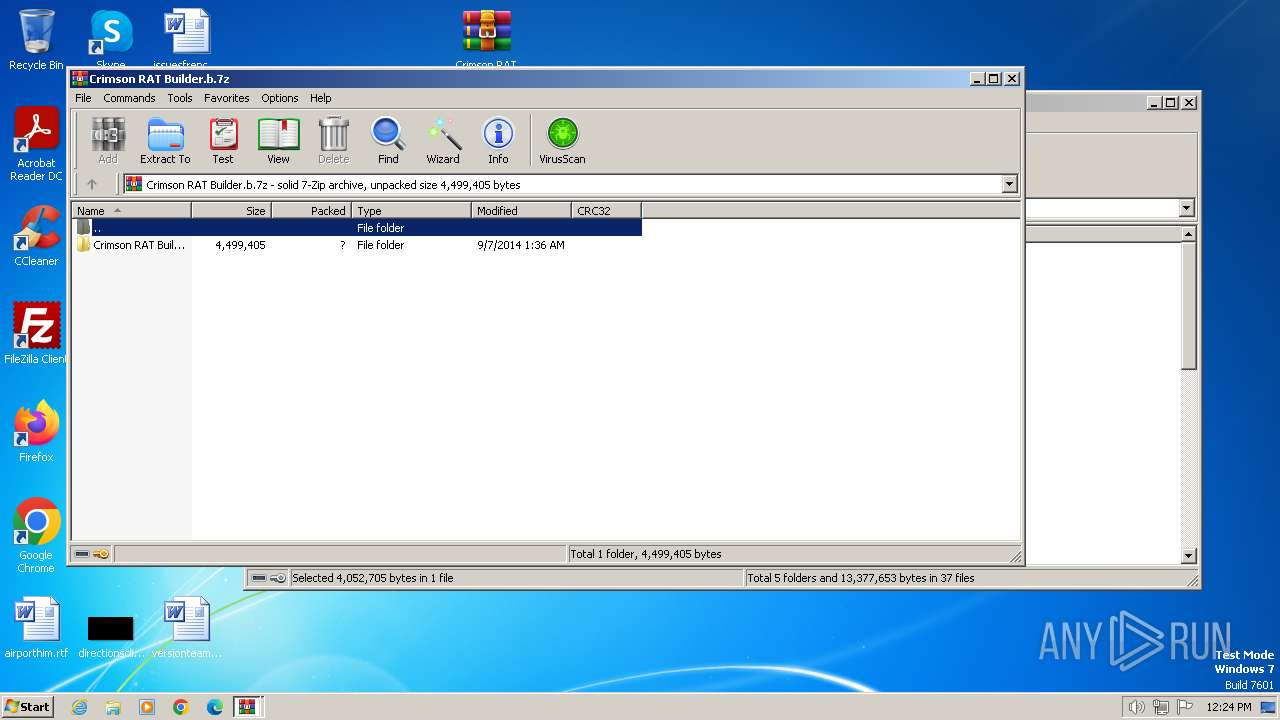Screen dimensions: 1280x720
Task: Click the Delete trash icon
Action: click(333, 140)
